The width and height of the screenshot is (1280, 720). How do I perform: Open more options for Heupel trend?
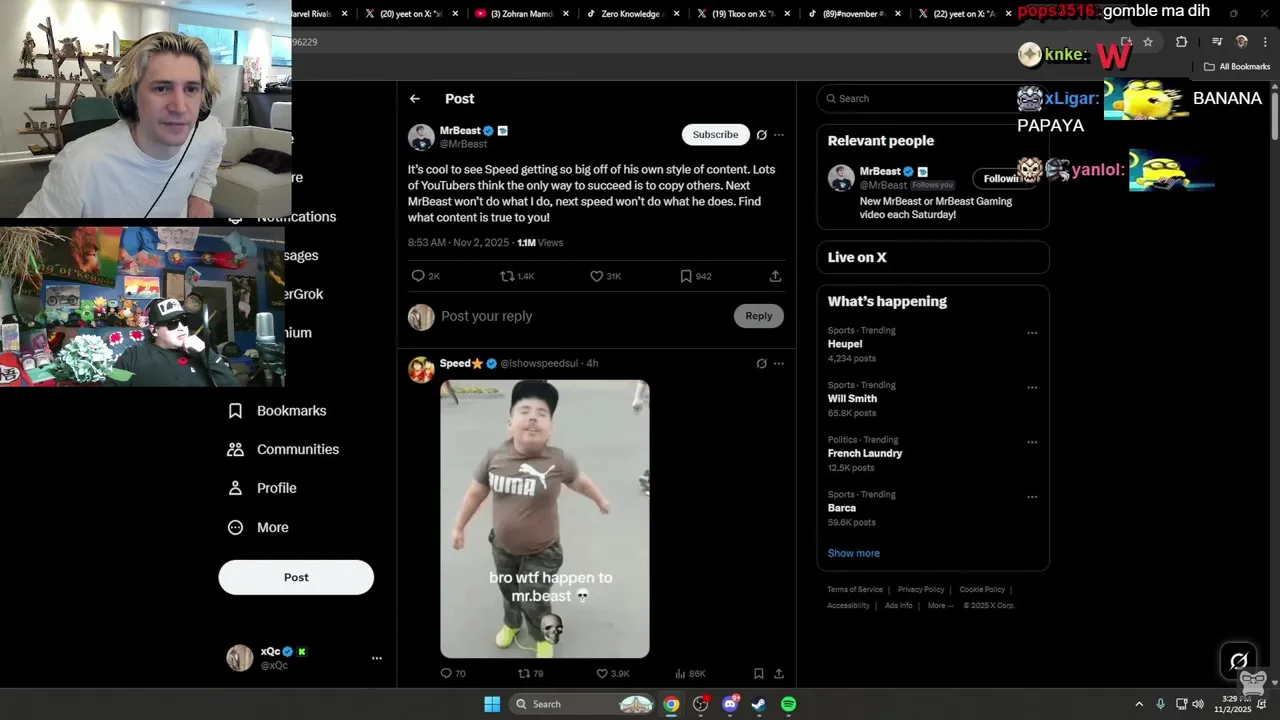point(1032,333)
